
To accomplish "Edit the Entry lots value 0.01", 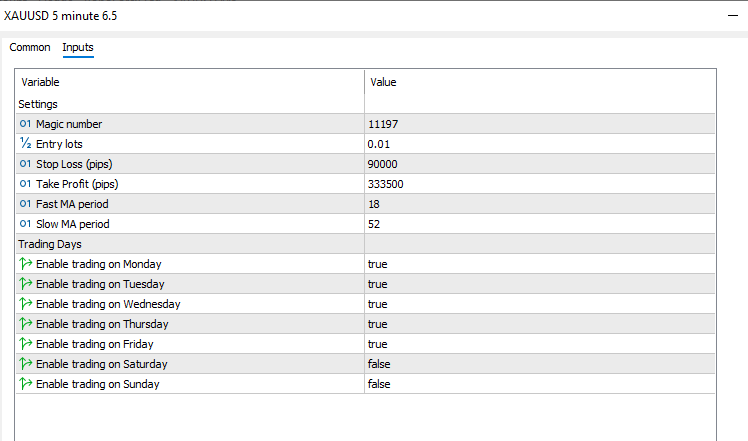I will click(x=379, y=144).
